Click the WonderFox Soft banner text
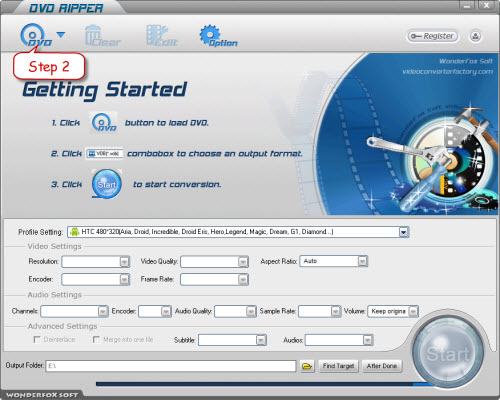The height and width of the screenshot is (400, 500). [466, 61]
